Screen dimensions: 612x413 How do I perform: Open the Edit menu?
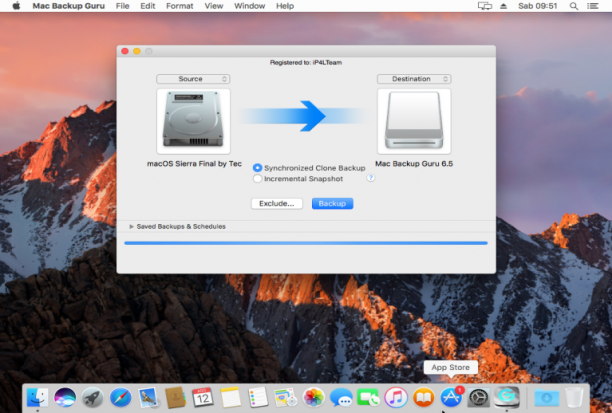[148, 6]
